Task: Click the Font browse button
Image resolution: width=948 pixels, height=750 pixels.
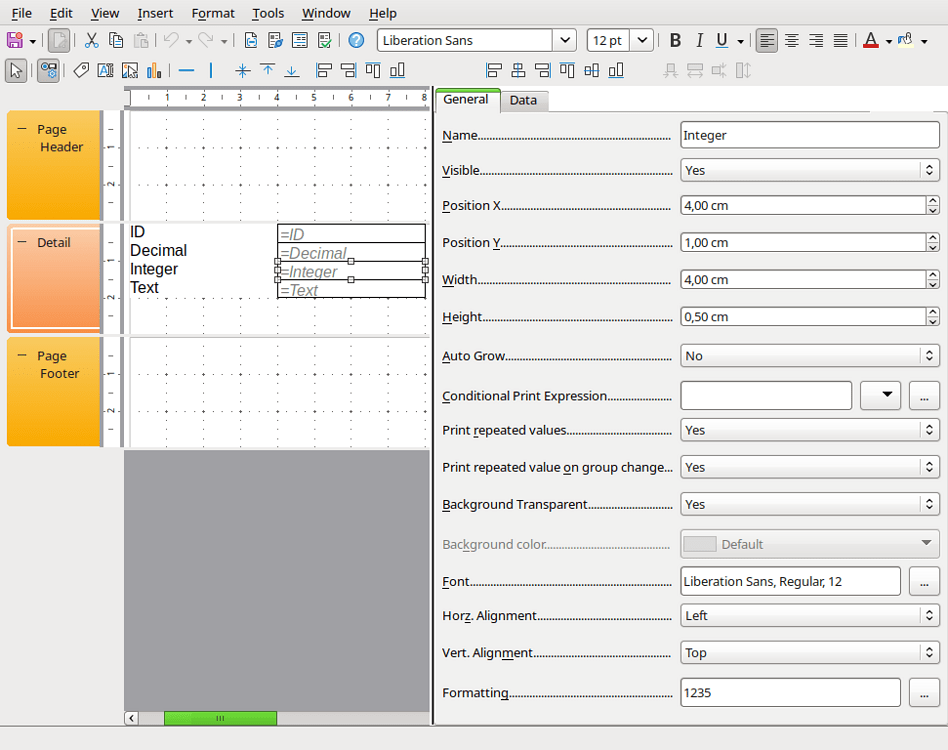Action: coord(924,581)
